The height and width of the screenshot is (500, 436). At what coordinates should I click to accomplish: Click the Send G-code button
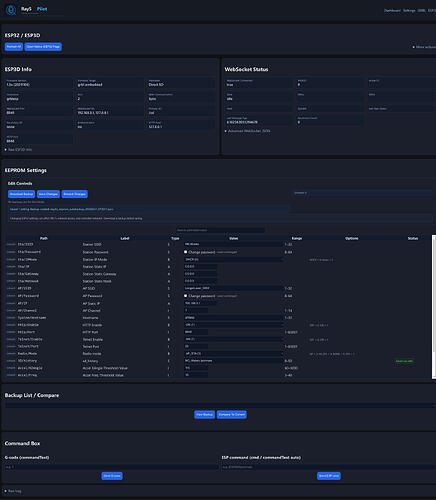[112, 476]
